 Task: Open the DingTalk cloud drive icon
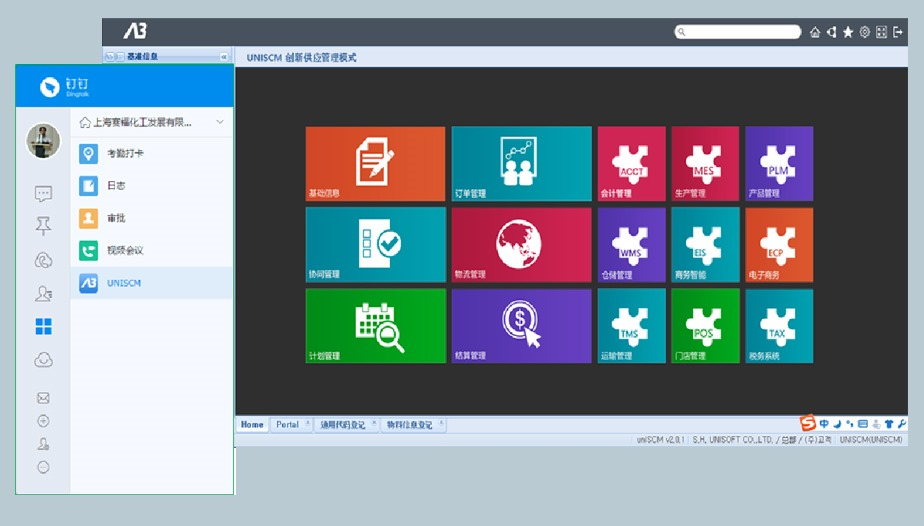point(43,360)
